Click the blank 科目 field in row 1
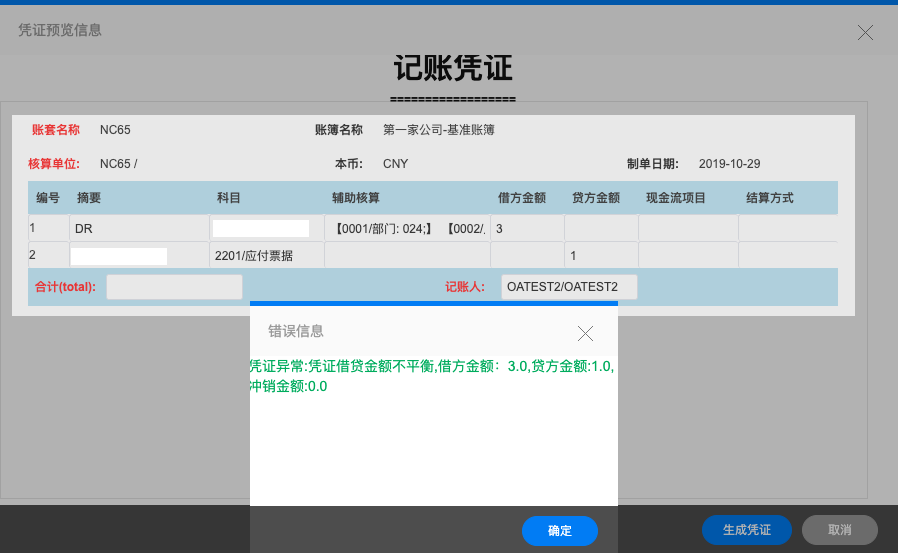 261,228
